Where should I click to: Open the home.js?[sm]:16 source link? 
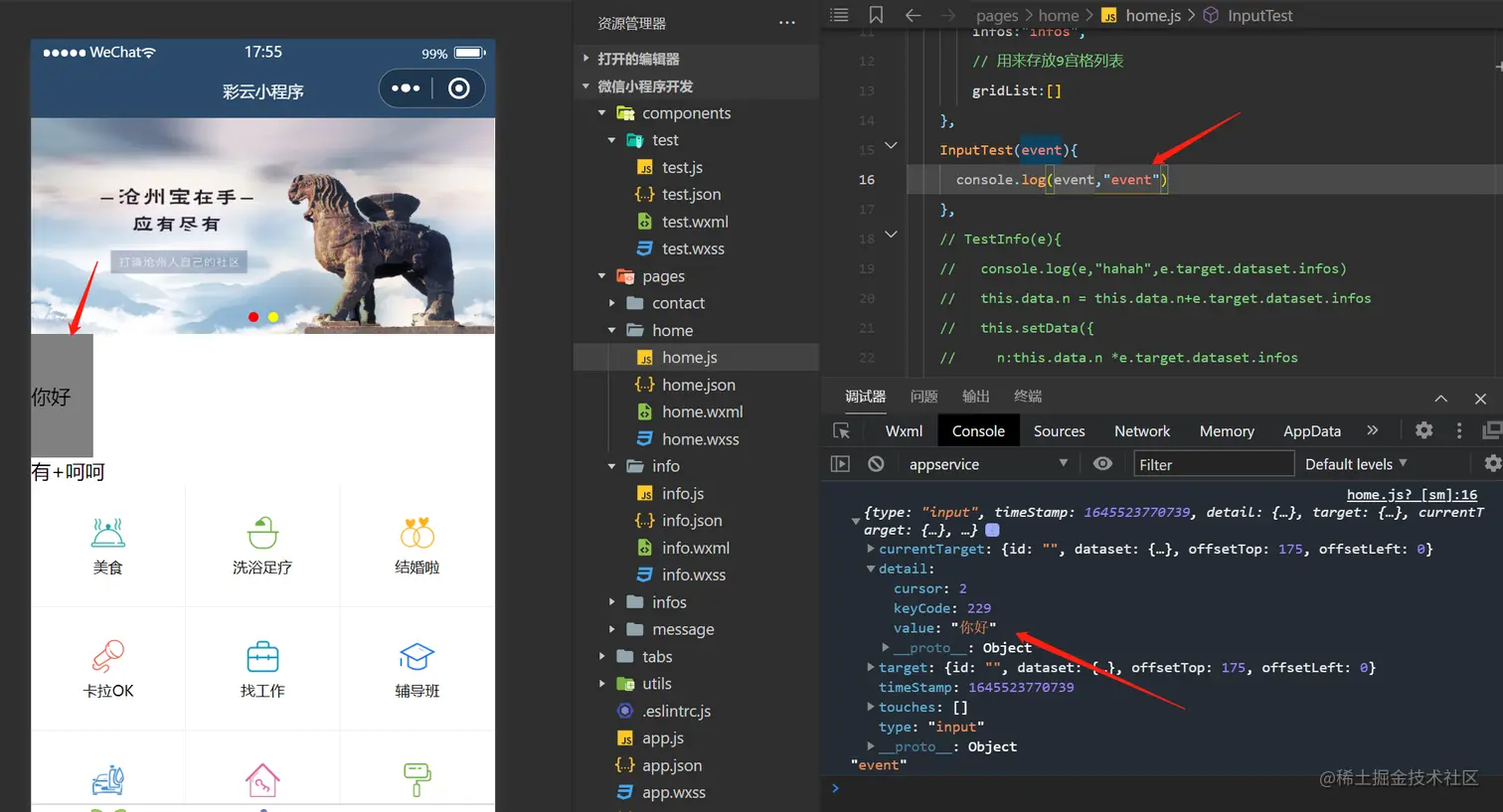click(1412, 494)
